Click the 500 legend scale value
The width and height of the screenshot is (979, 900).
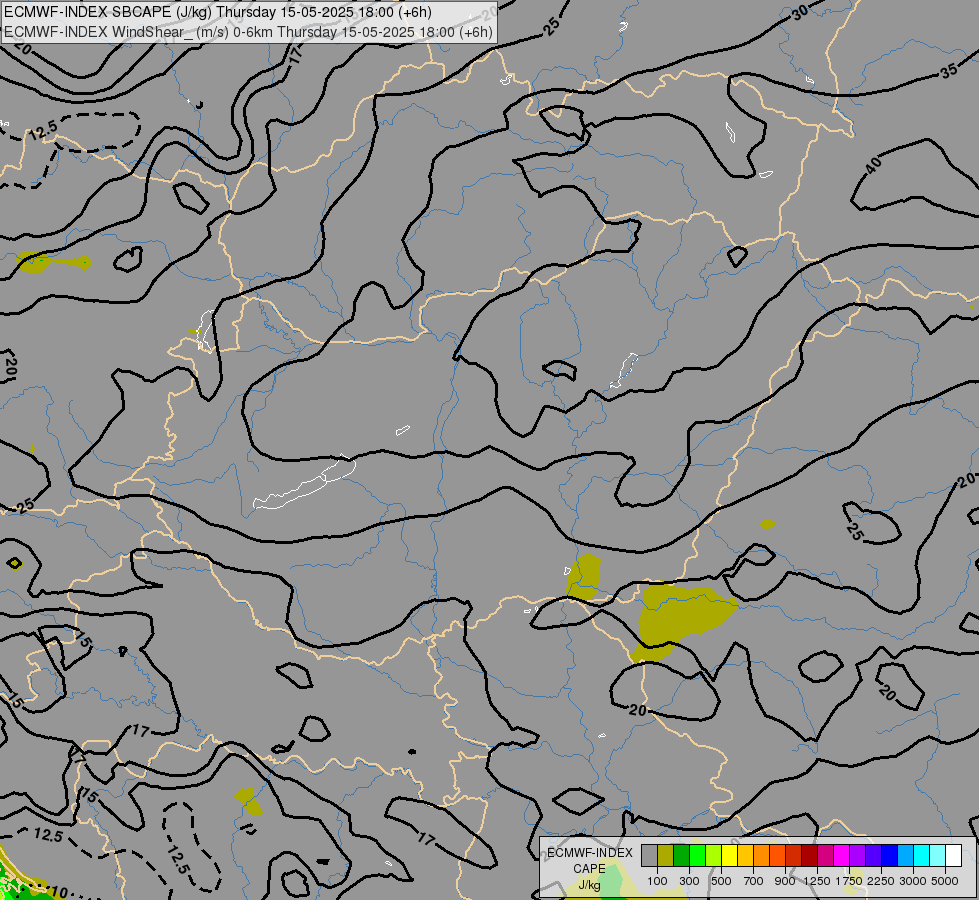coord(721,881)
